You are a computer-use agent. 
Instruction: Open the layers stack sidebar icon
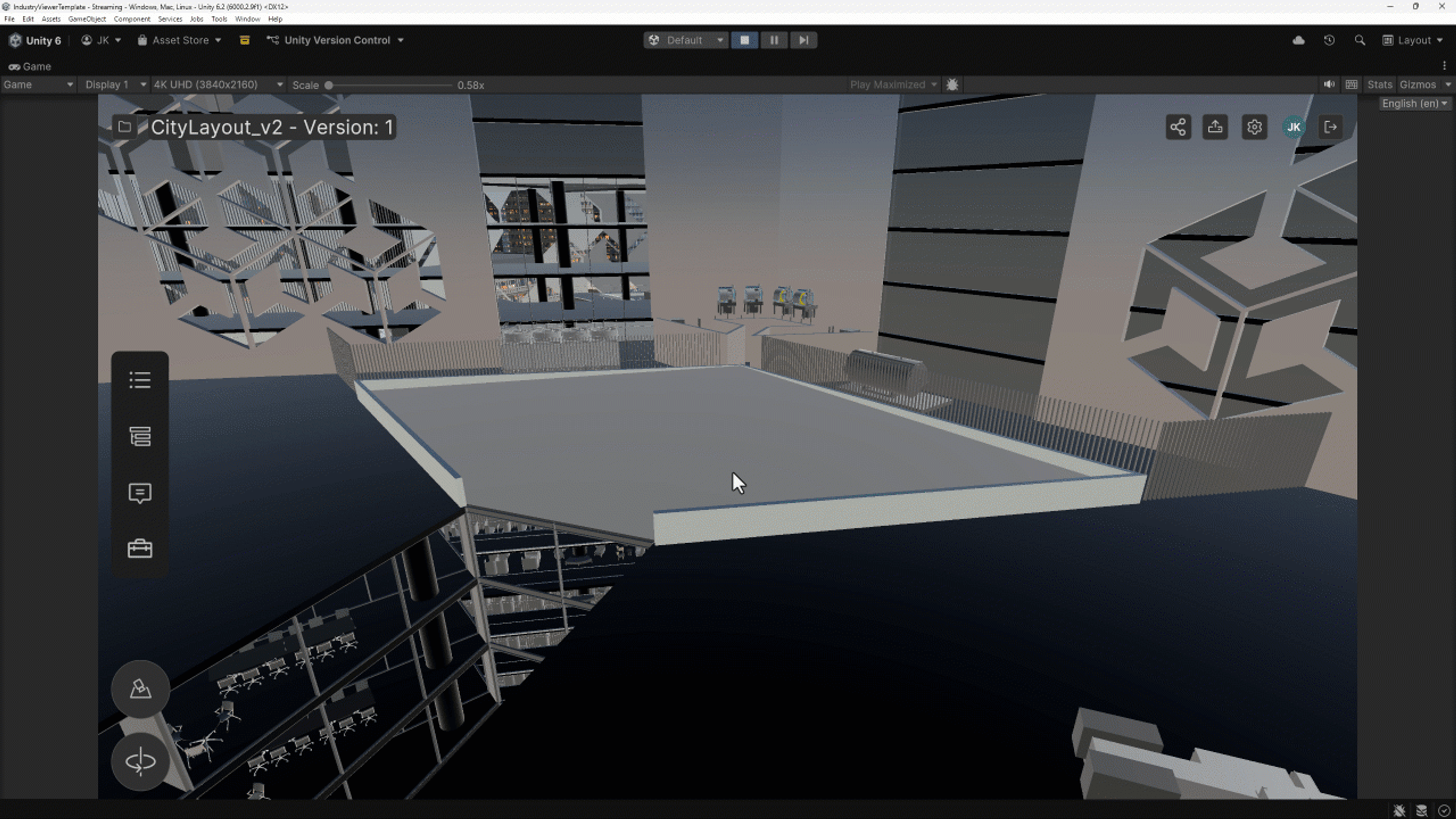click(x=140, y=436)
